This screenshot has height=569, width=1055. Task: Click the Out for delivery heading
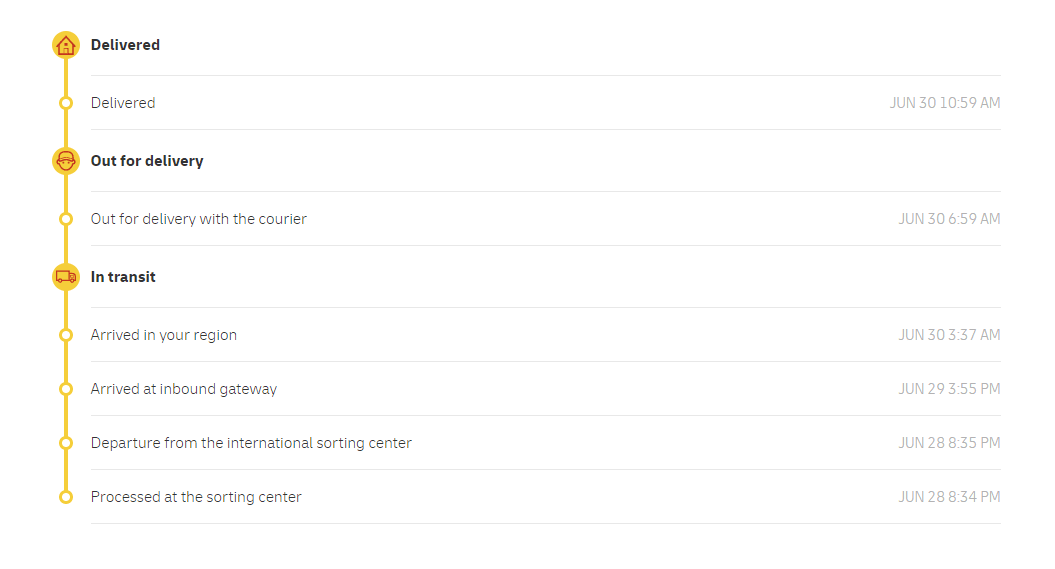tap(147, 161)
